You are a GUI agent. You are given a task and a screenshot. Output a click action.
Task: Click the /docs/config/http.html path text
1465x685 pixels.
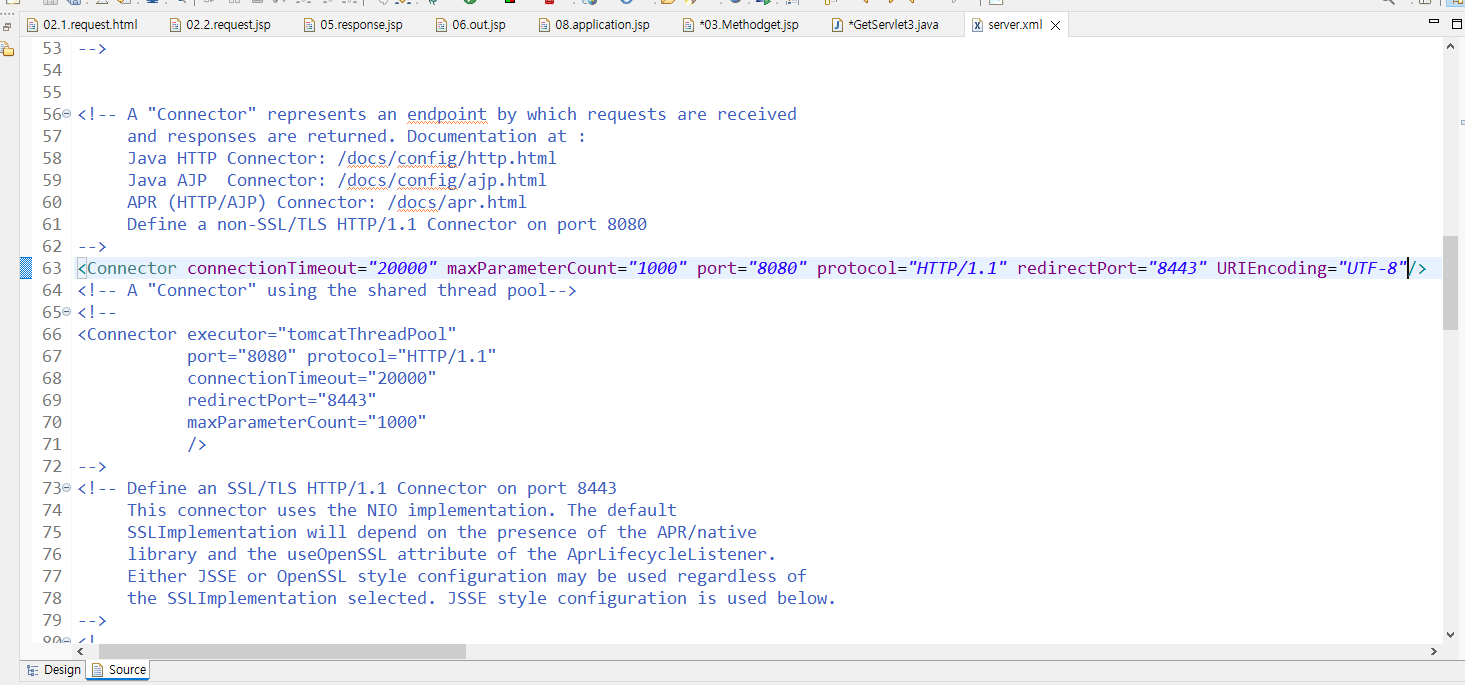(447, 158)
